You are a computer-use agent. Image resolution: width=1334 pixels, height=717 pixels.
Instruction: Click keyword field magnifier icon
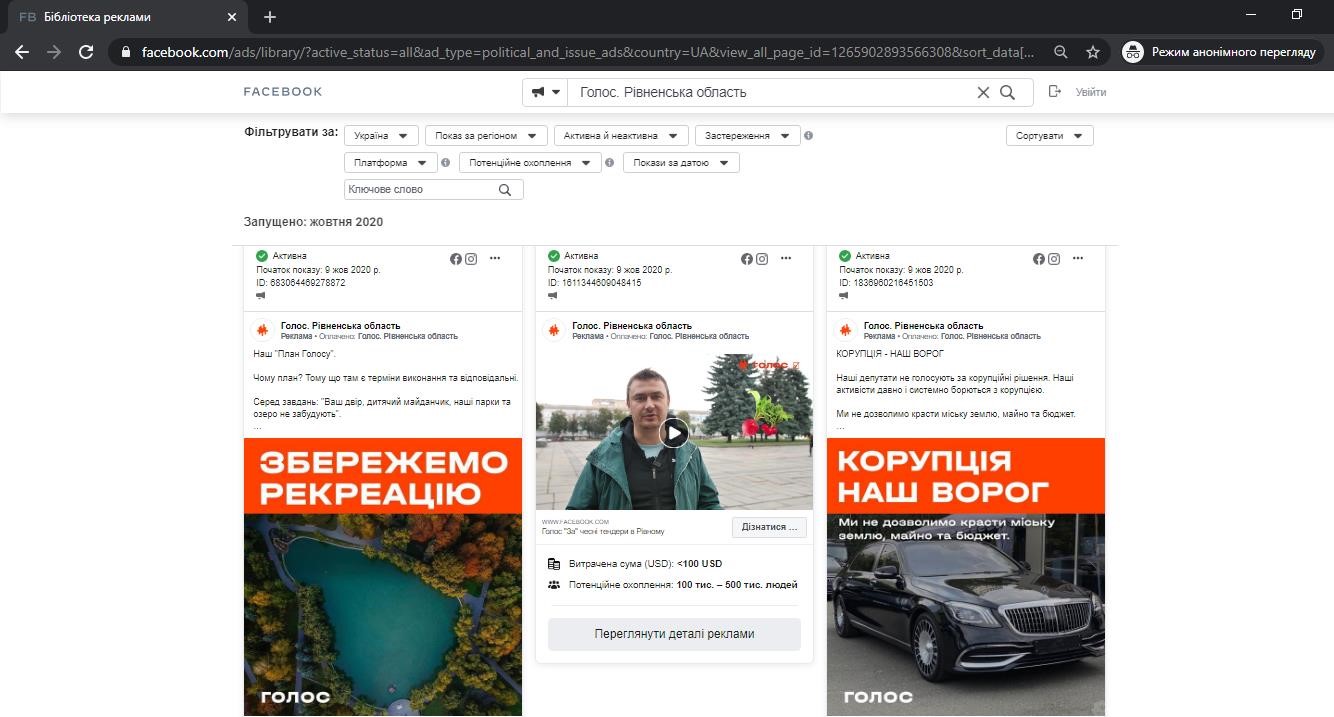[505, 189]
